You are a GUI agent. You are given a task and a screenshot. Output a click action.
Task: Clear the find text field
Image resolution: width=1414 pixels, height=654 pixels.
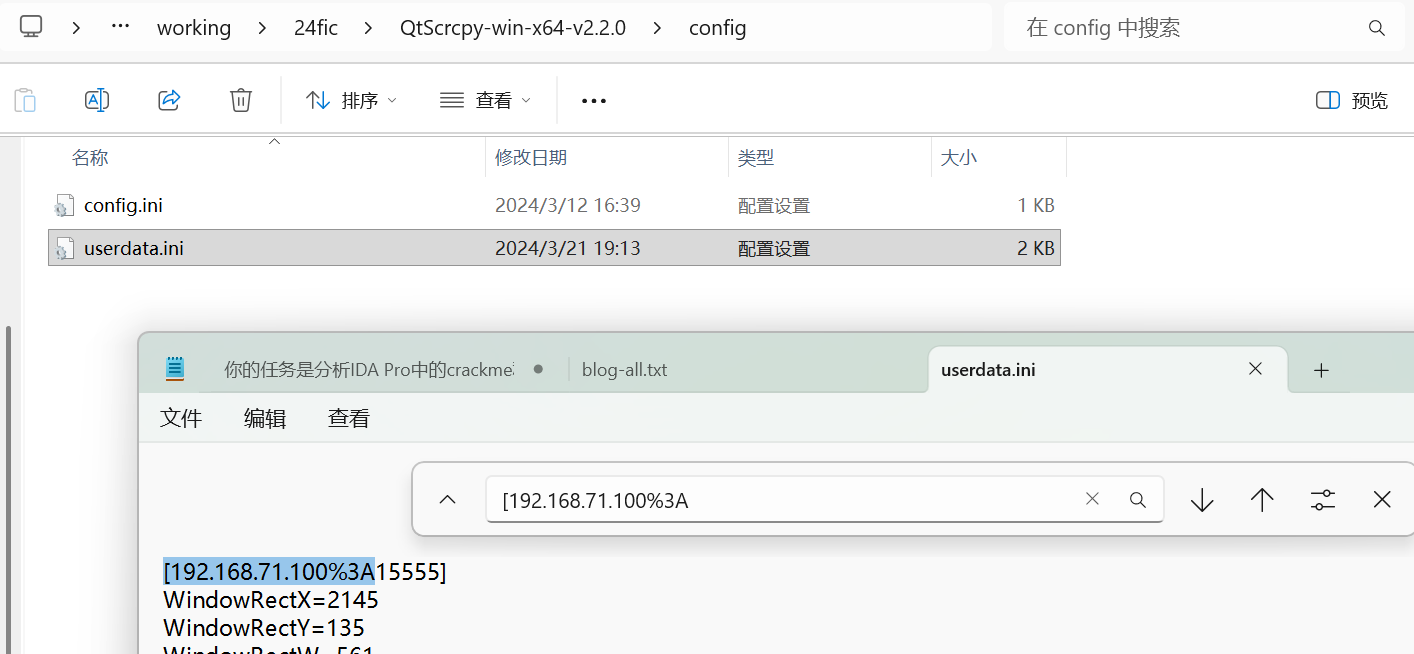[x=1092, y=499]
